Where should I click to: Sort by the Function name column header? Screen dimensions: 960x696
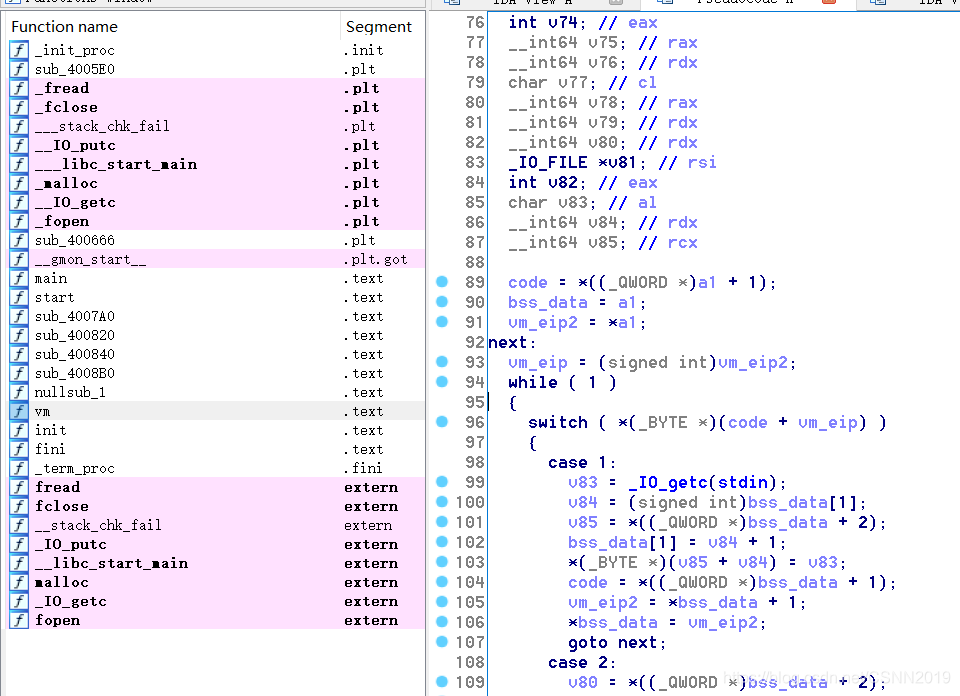click(x=173, y=27)
